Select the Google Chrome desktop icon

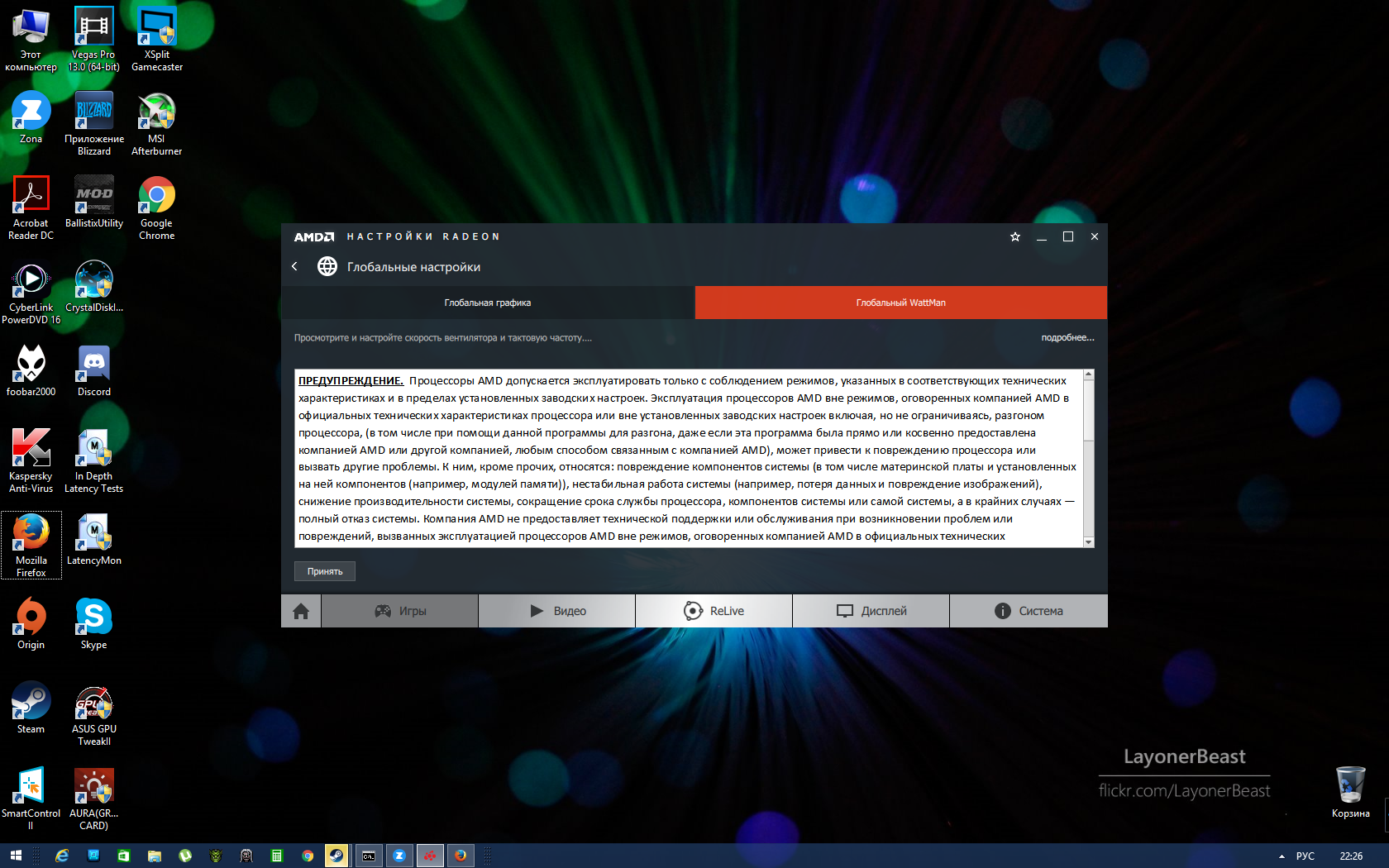pyautogui.click(x=157, y=208)
